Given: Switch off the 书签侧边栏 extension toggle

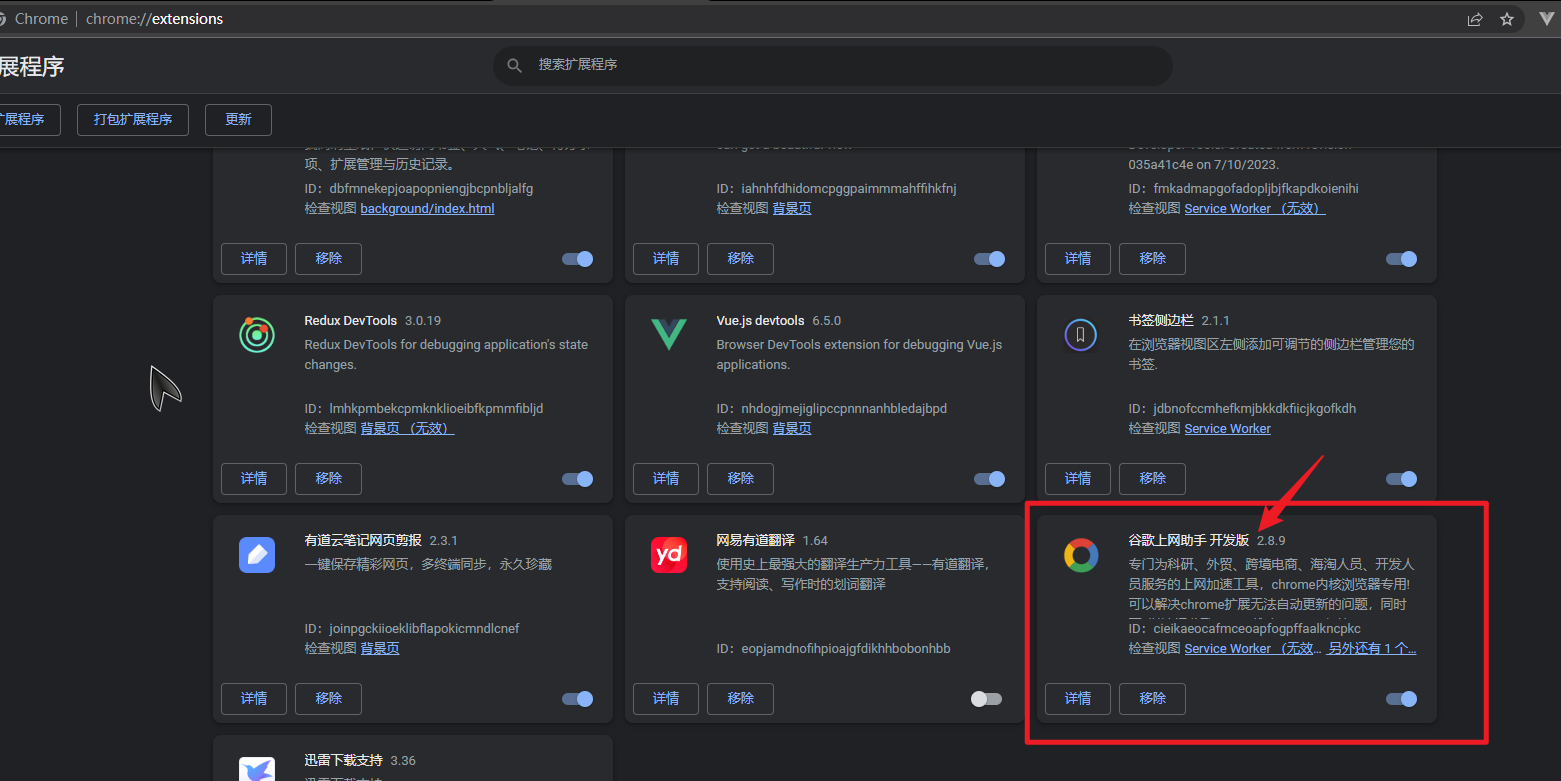Looking at the screenshot, I should pos(1402,479).
